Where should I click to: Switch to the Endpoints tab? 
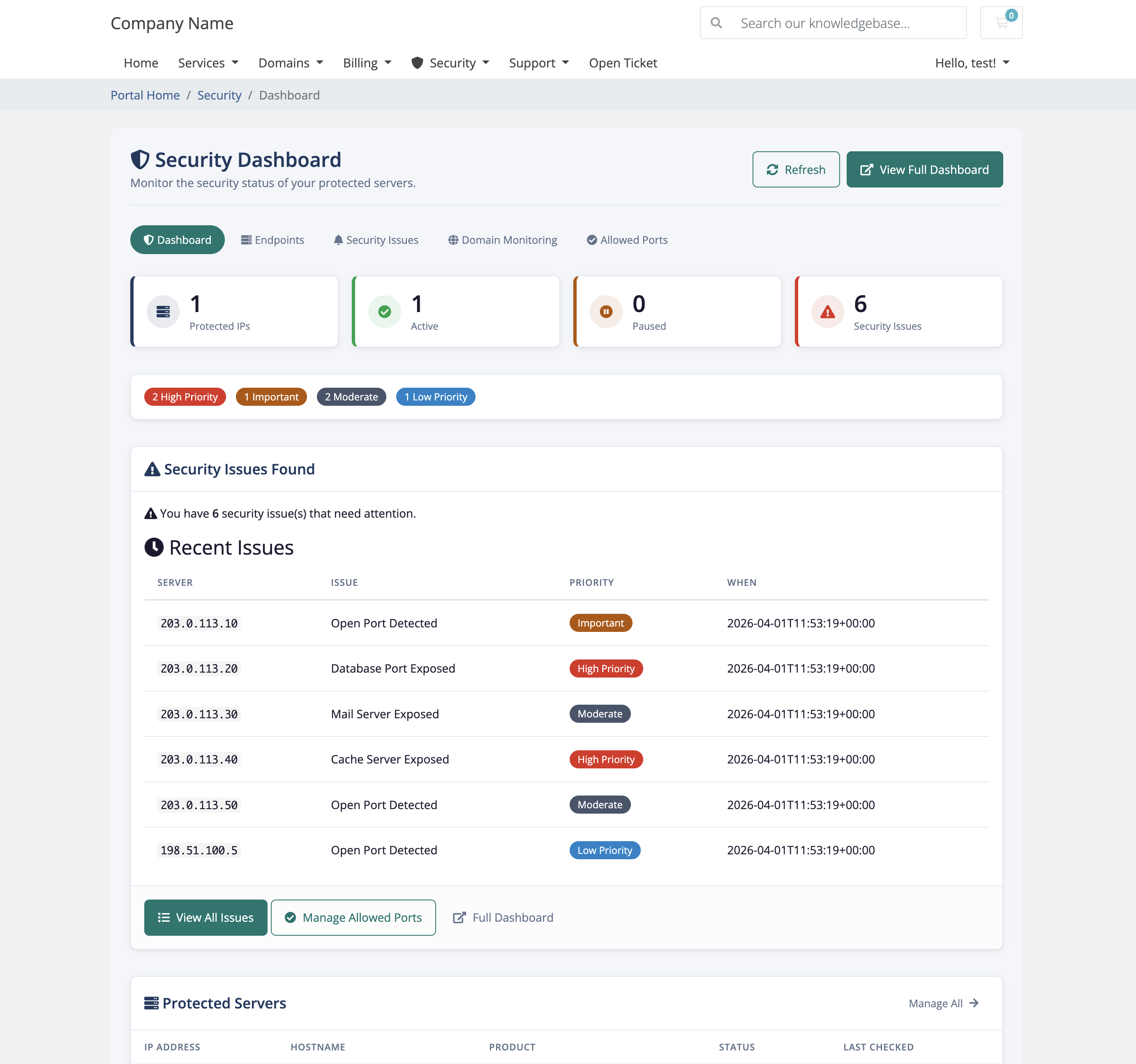(272, 240)
